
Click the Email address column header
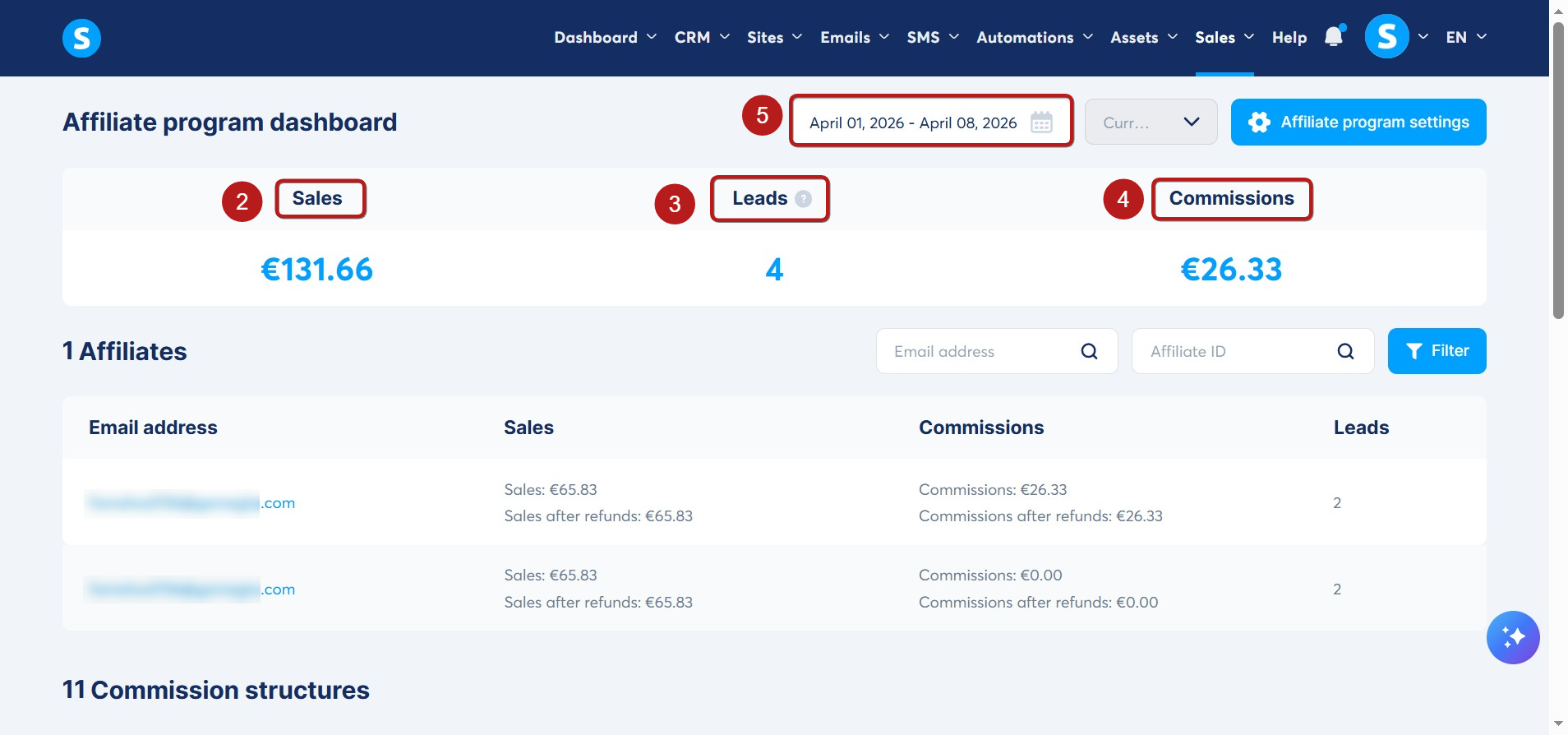coord(153,428)
